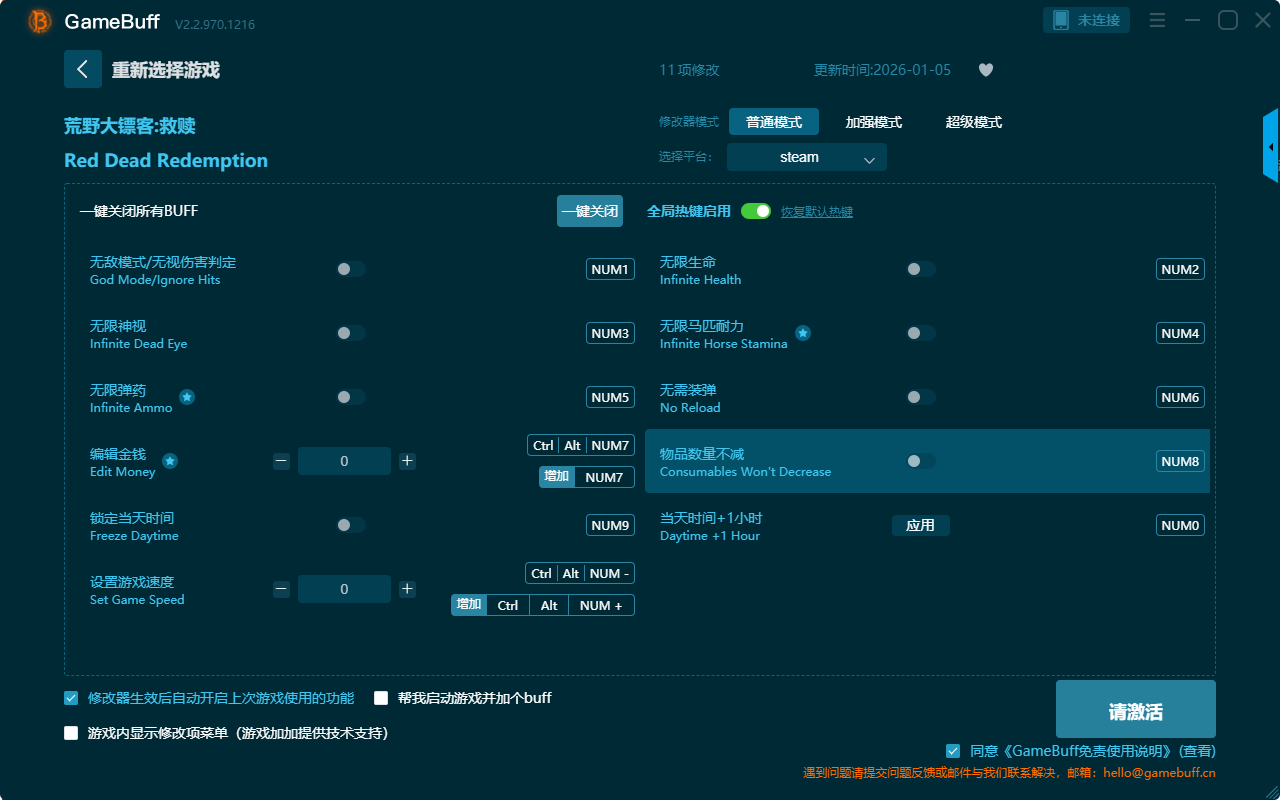
Task: Click the Set Game Speed value field
Action: coord(344,589)
